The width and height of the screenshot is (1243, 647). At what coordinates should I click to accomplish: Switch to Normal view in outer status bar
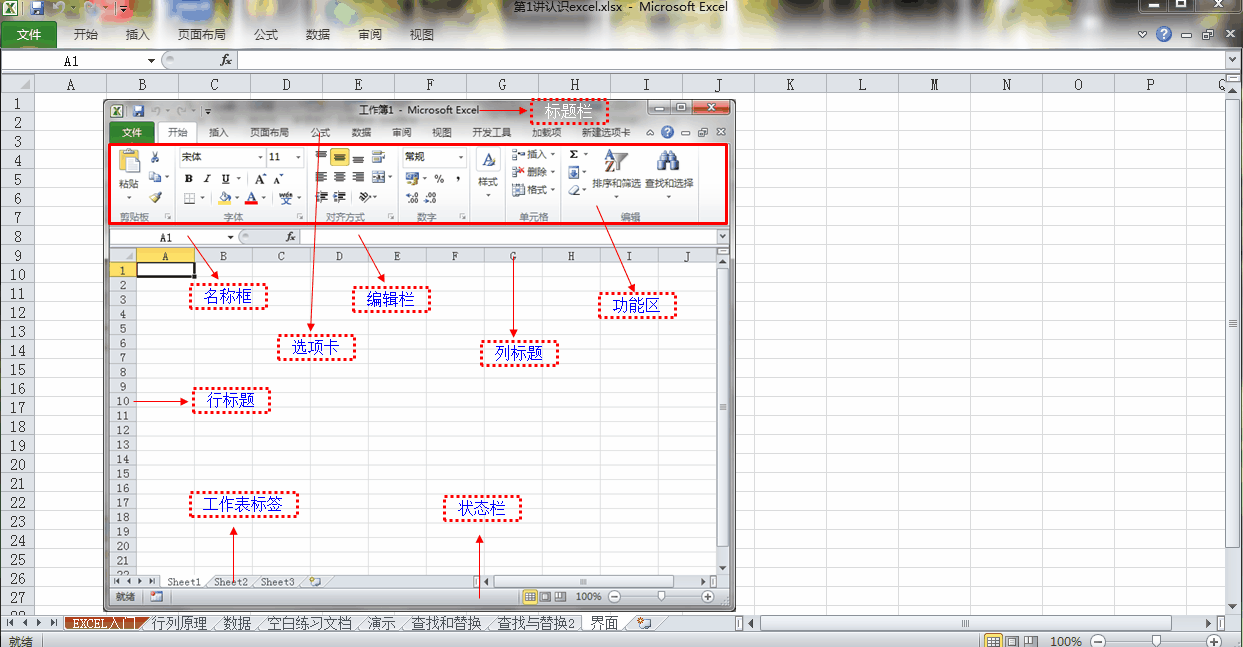(993, 641)
